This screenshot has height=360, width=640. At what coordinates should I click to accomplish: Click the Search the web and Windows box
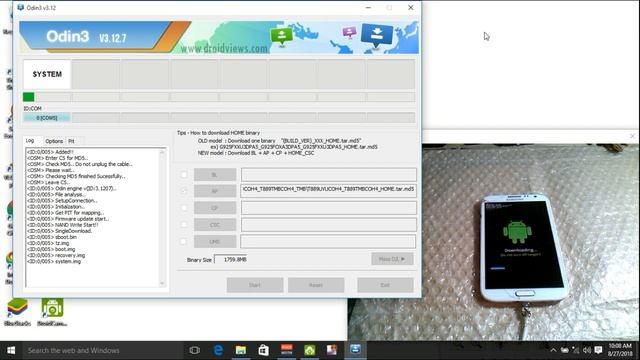[x=103, y=350]
